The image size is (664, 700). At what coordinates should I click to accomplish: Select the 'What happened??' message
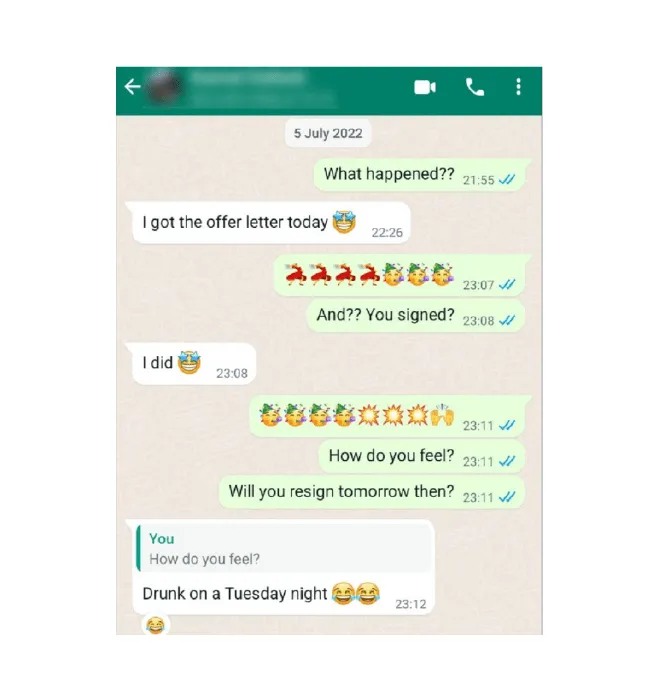coord(422,175)
